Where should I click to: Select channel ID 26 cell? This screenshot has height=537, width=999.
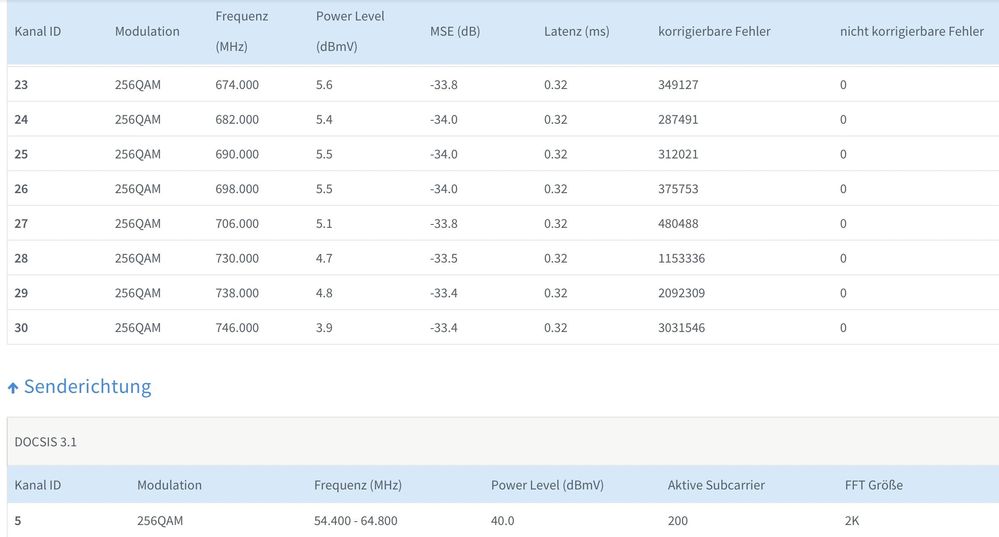coord(21,189)
